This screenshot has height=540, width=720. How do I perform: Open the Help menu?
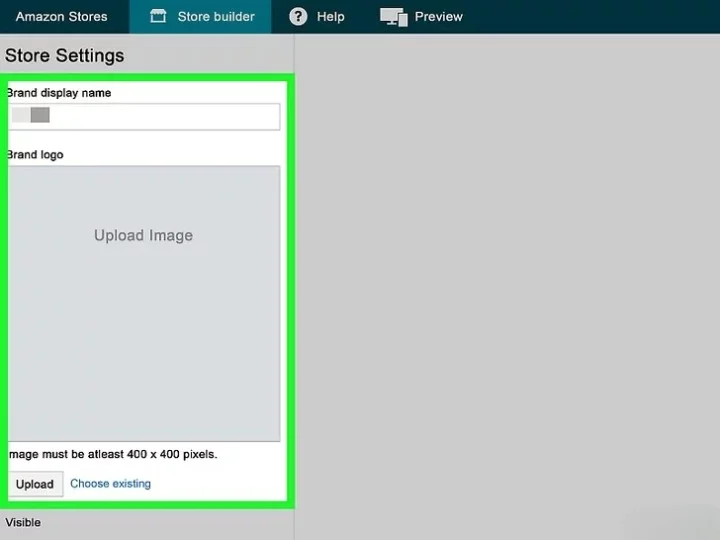click(x=317, y=17)
